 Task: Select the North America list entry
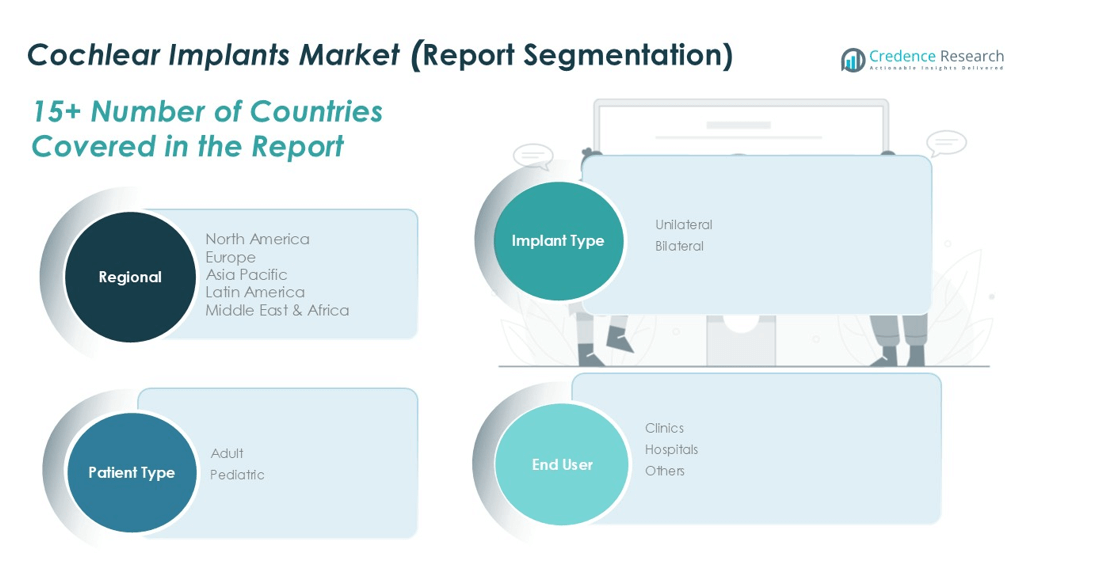[257, 239]
